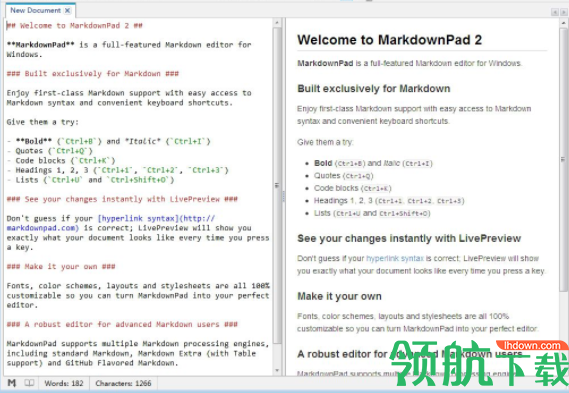Viewport: 569px width, 393px height.
Task: Click the '- Quotes (`Ctrl+Q`)' editor line
Action: [x=50, y=151]
